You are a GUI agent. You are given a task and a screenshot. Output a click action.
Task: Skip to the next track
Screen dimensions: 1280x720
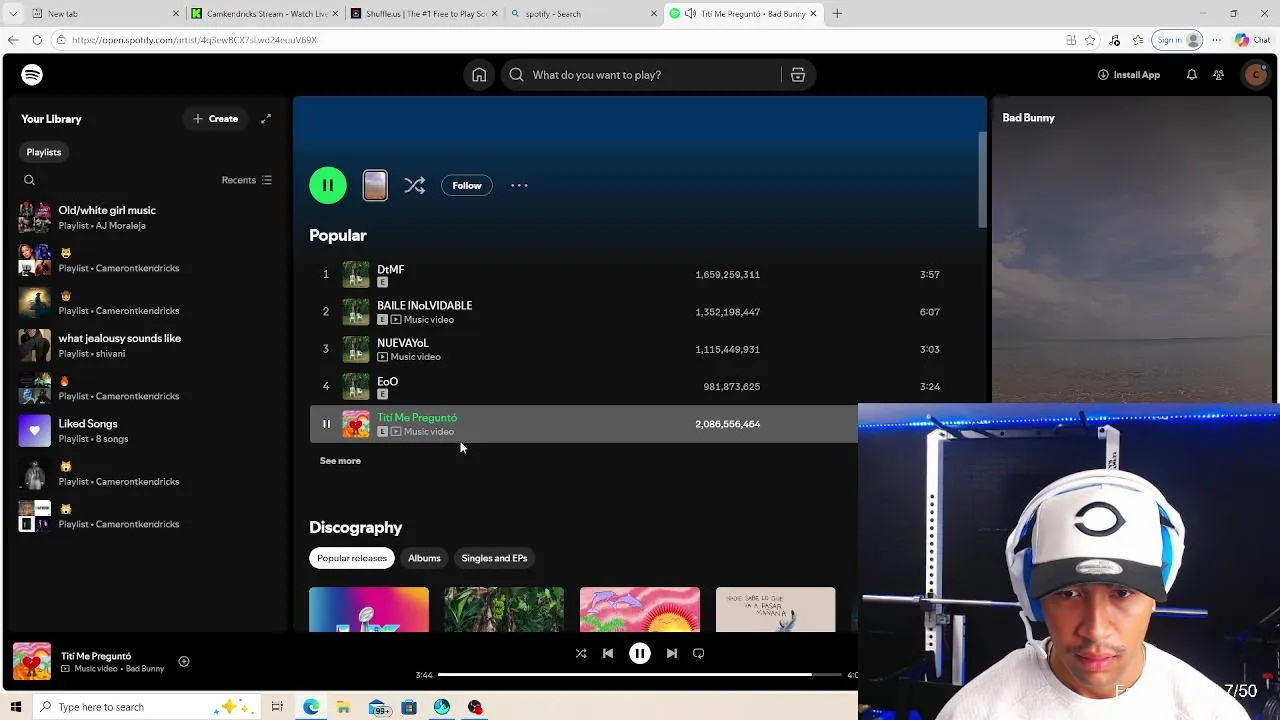click(x=672, y=653)
